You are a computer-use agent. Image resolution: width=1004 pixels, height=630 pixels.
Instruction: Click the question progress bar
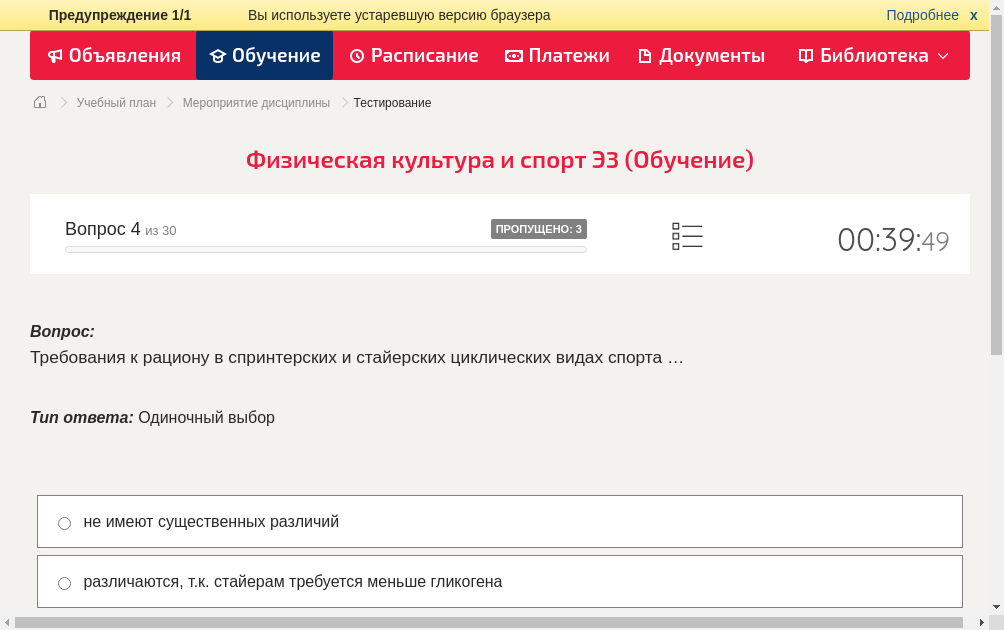(325, 249)
